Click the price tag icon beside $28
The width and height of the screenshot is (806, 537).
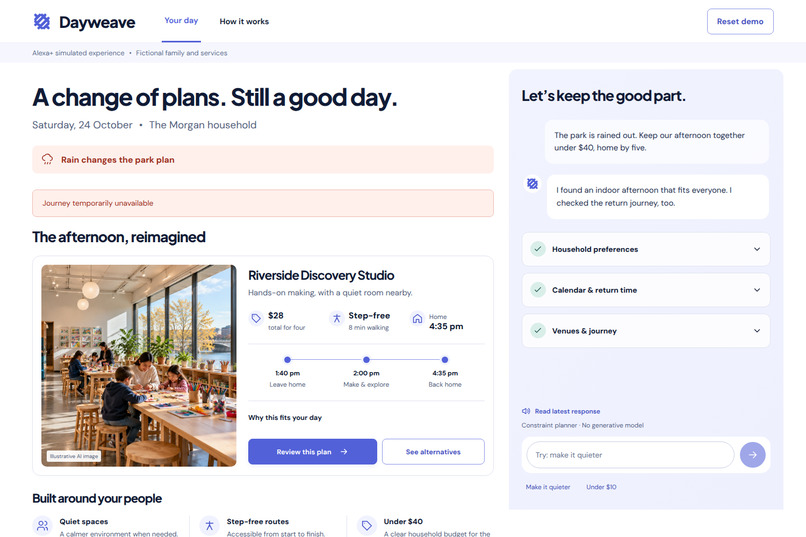(x=255, y=319)
